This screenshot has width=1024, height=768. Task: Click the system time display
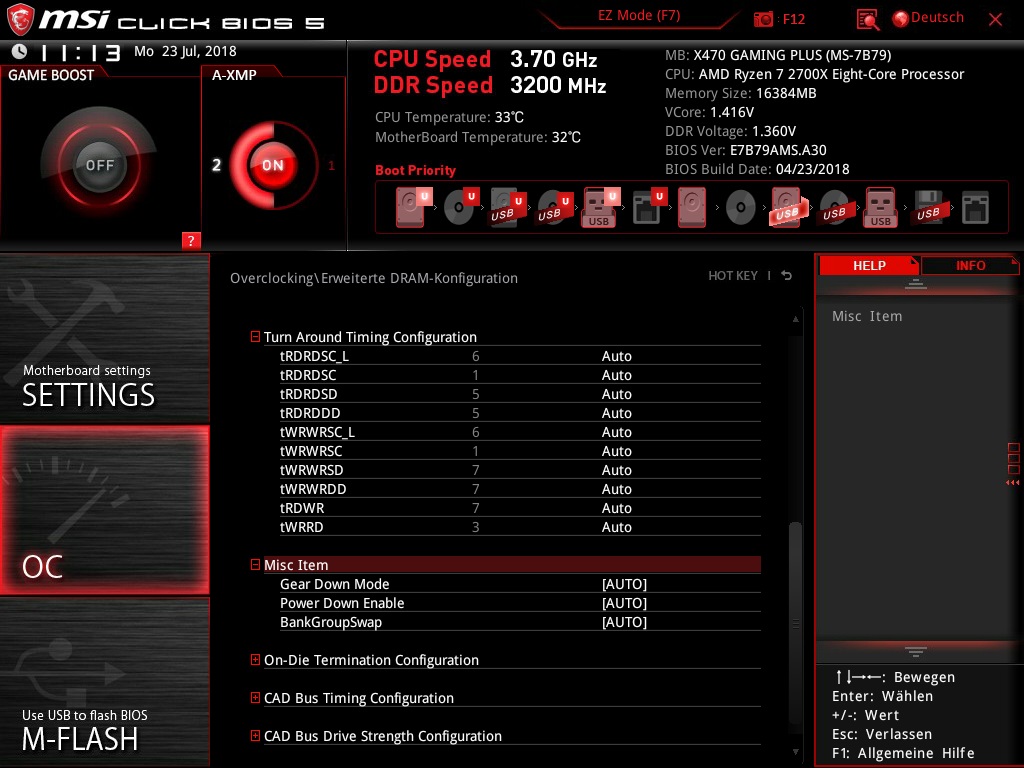click(80, 52)
